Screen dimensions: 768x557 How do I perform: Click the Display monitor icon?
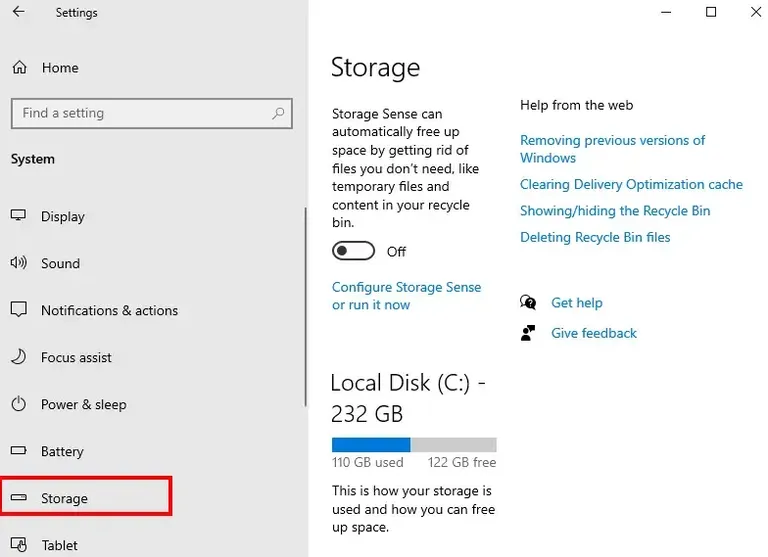click(x=19, y=216)
